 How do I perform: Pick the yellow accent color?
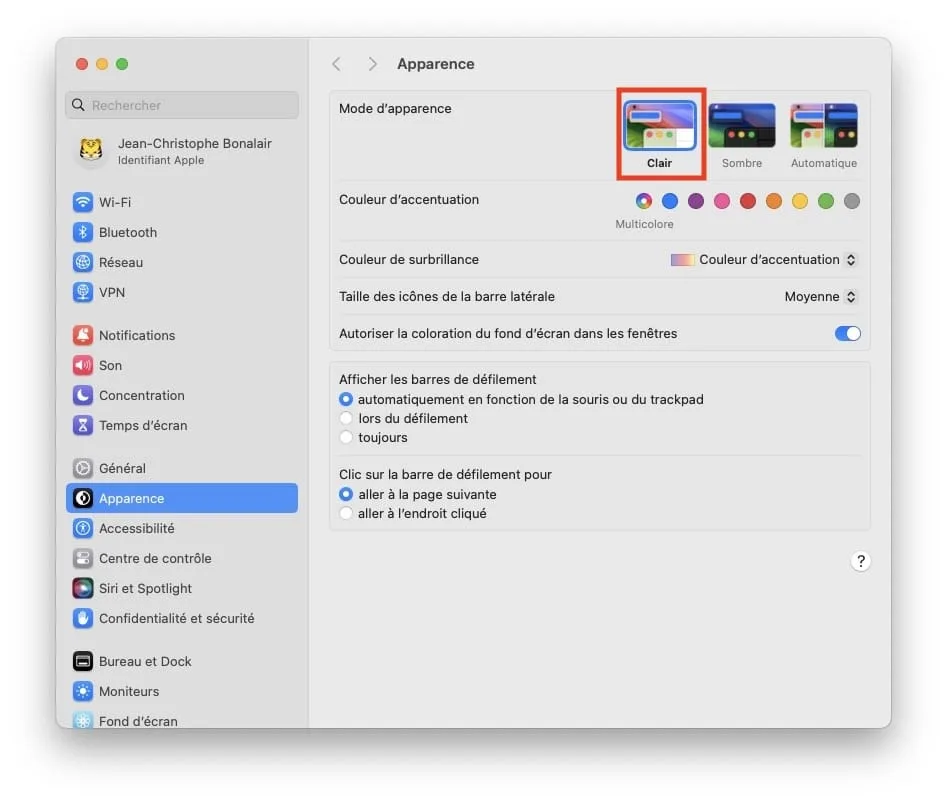coord(800,201)
